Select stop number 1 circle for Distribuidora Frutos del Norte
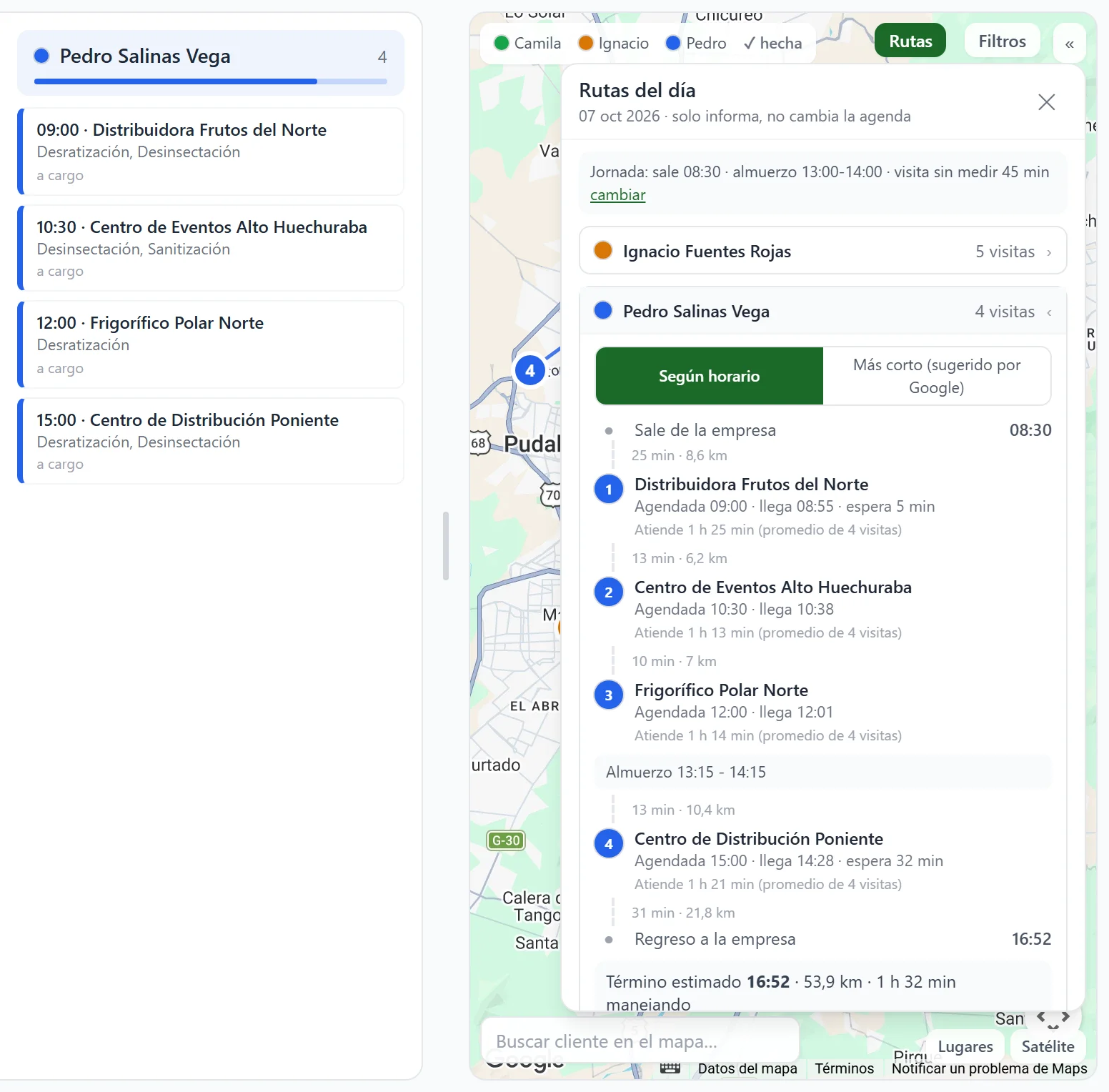The image size is (1109, 1092). [609, 490]
